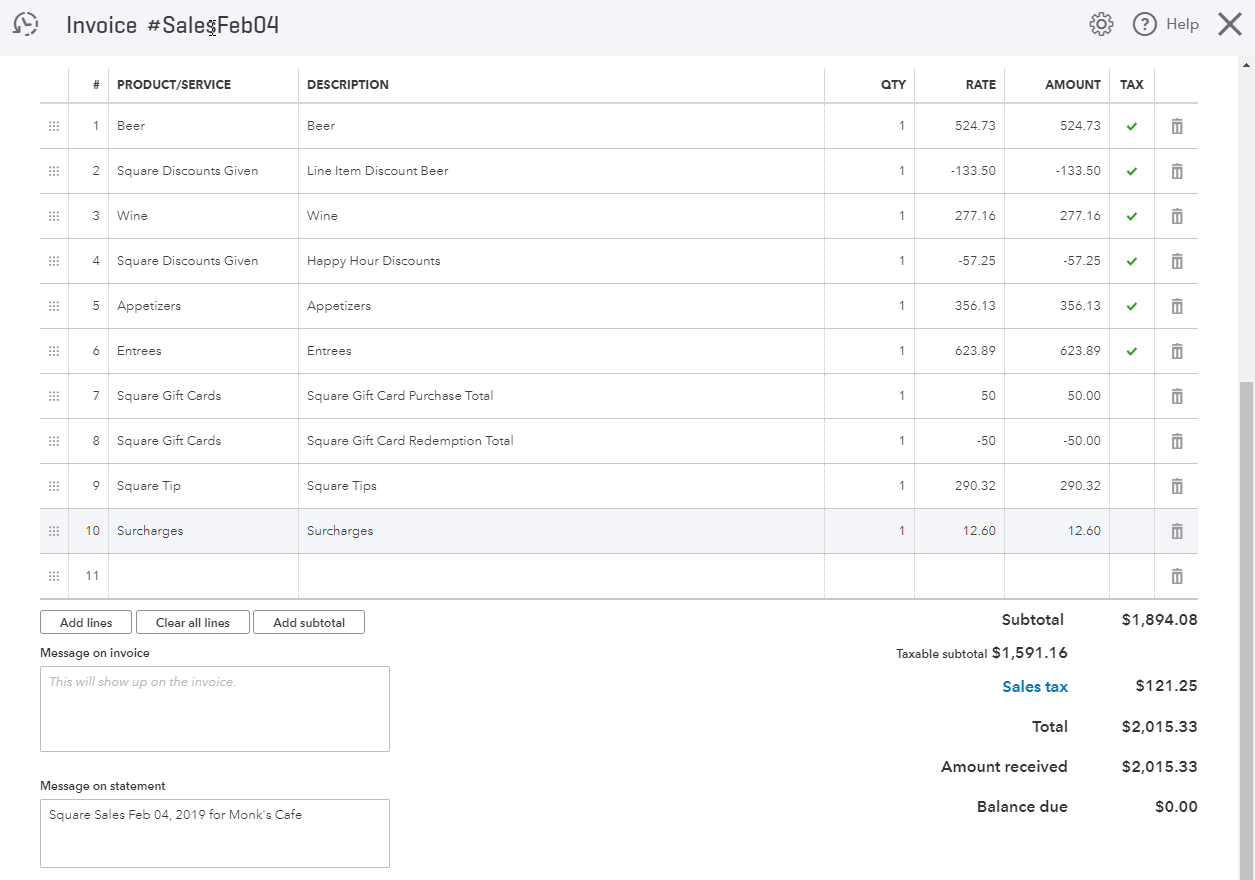Toggle the tax checkmark on the Entrees row
Image resolution: width=1255 pixels, height=880 pixels.
pos(1132,351)
